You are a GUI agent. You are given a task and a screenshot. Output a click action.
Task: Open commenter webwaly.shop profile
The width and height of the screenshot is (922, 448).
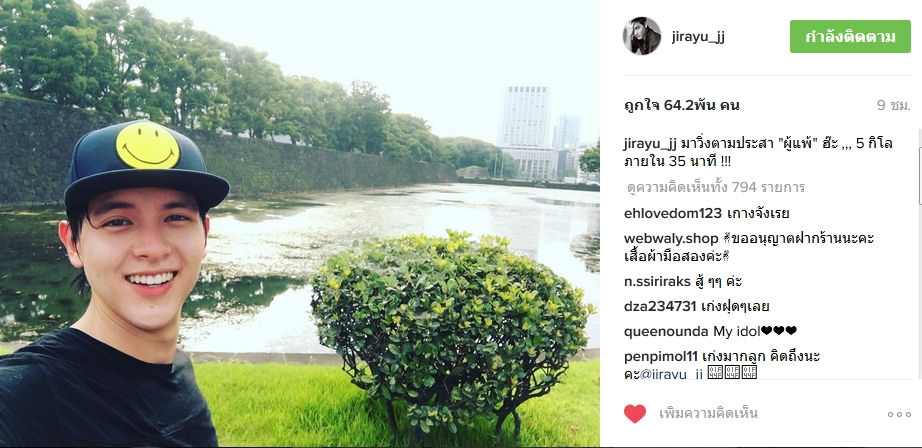point(671,239)
